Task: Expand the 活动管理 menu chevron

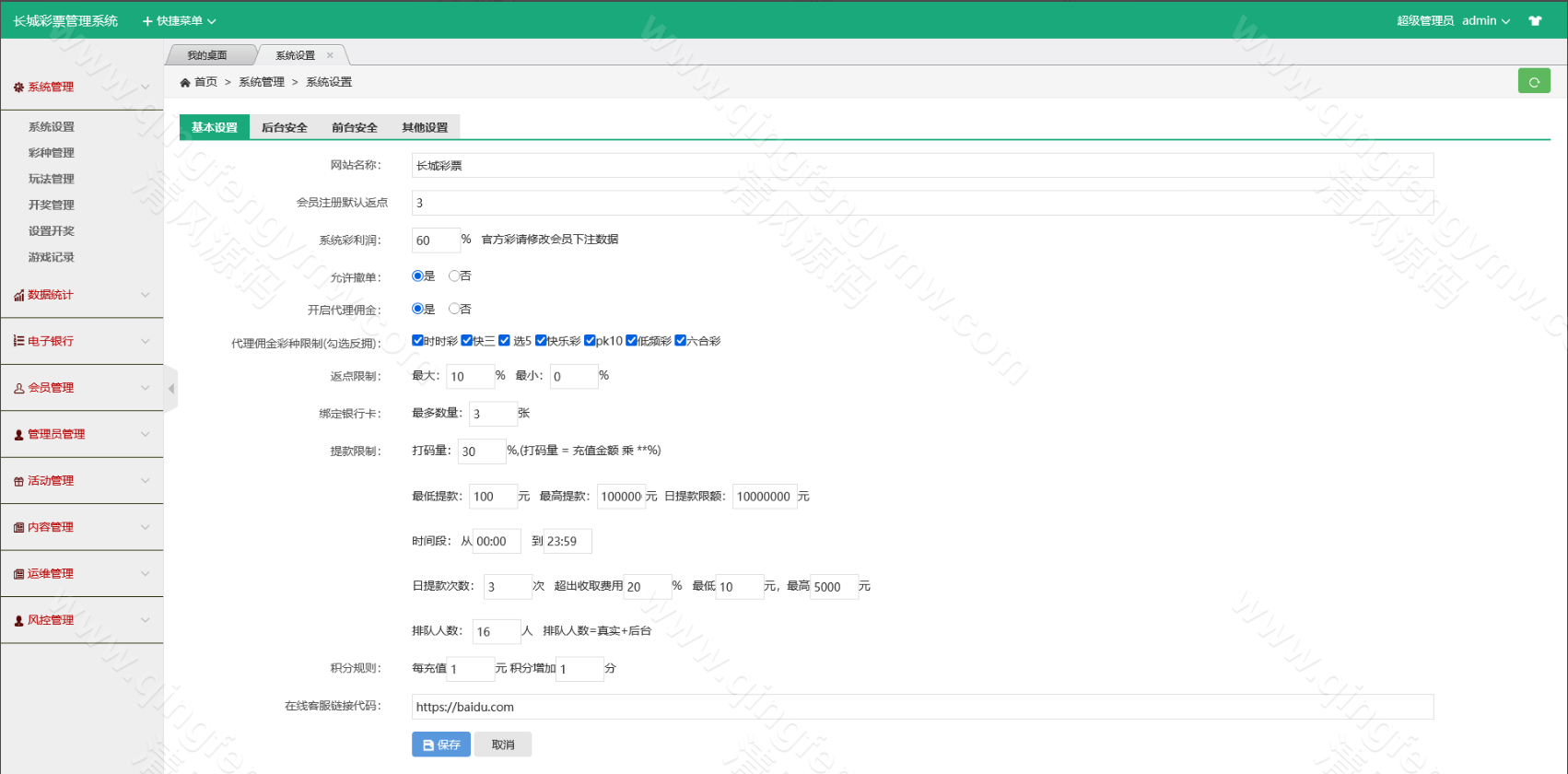Action: (x=146, y=481)
